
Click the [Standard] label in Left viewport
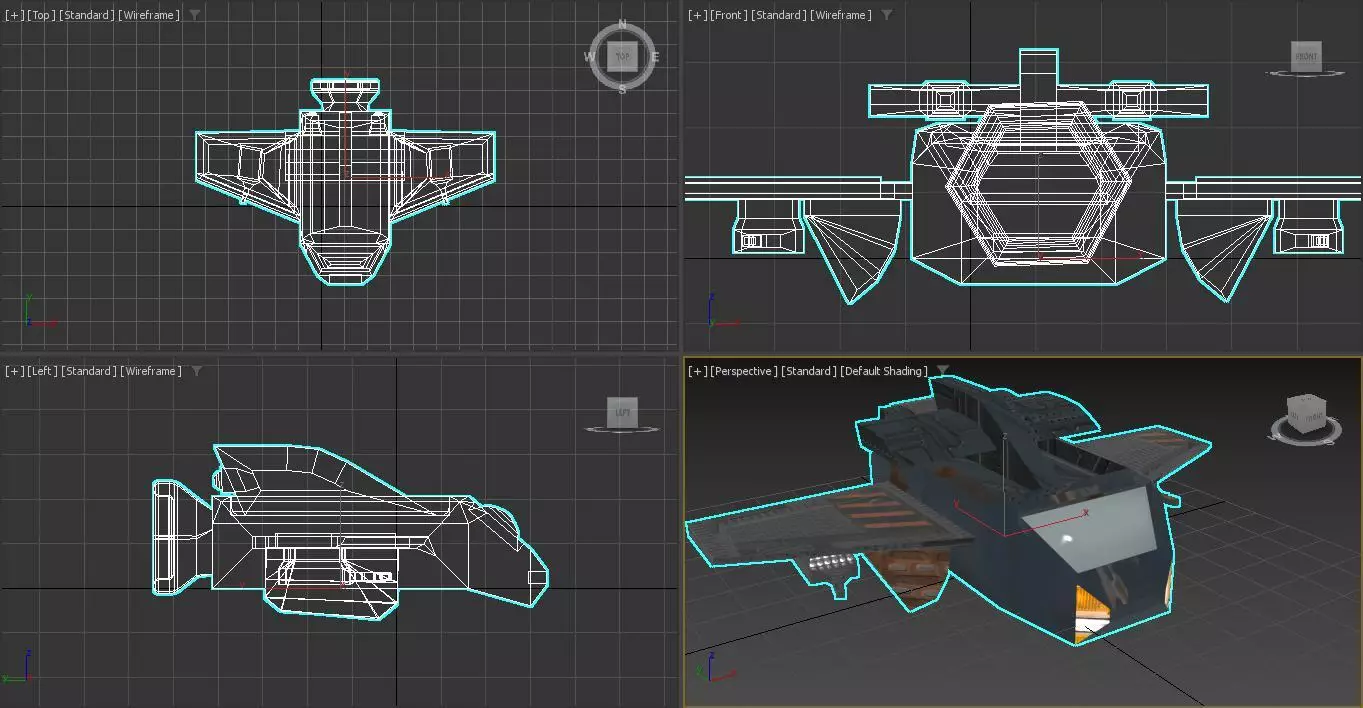88,371
